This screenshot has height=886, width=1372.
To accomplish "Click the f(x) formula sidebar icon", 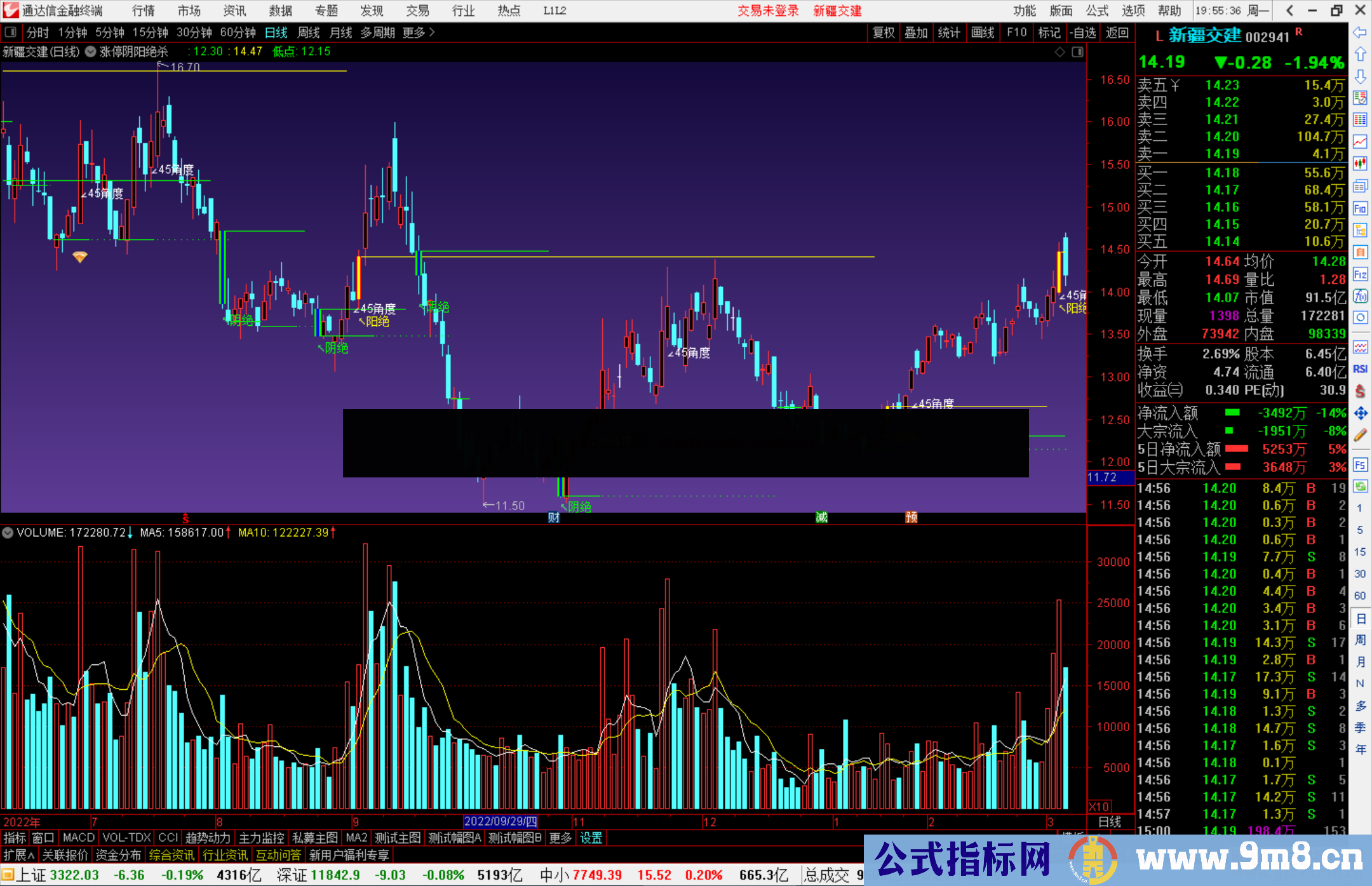I will (x=1360, y=296).
